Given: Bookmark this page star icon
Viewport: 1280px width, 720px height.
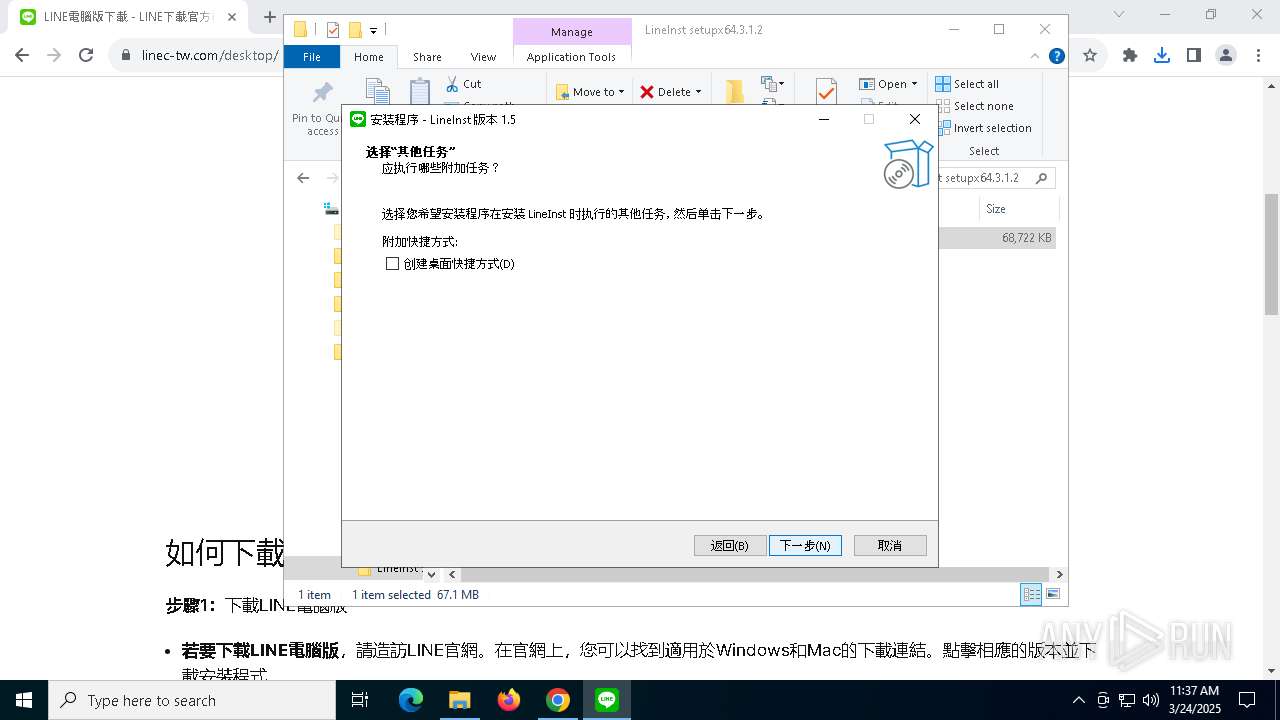Looking at the screenshot, I should pyautogui.click(x=1090, y=56).
